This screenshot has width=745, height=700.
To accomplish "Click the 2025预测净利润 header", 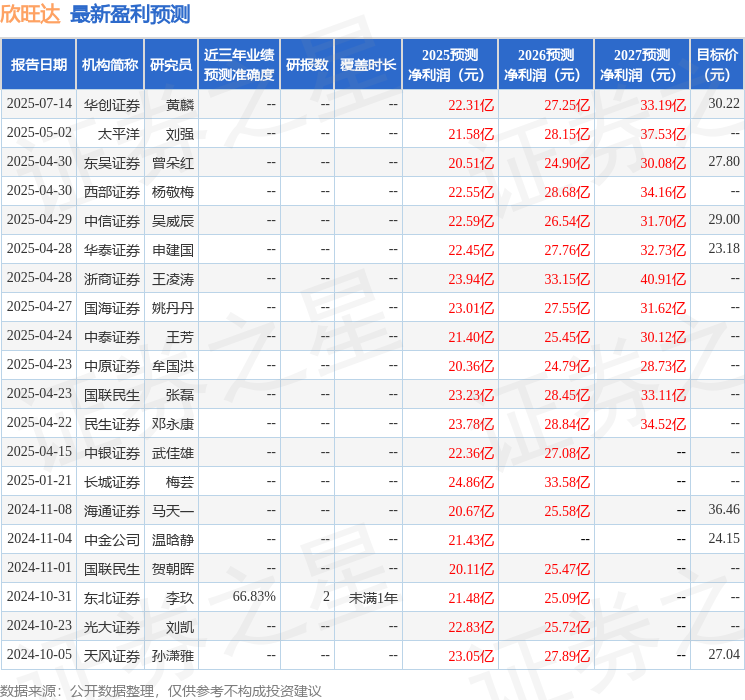I will 450,65.
